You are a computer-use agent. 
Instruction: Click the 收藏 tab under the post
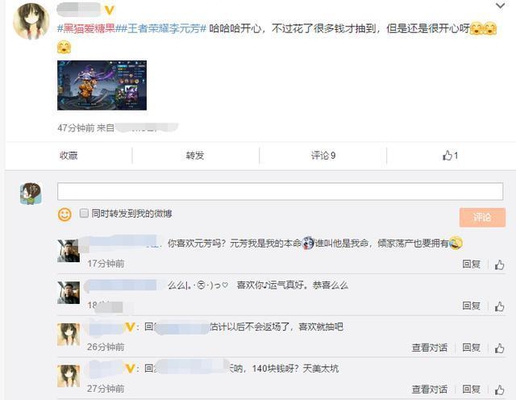click(68, 155)
